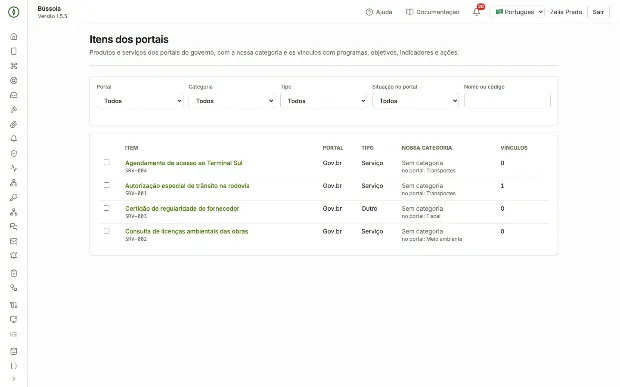The width and height of the screenshot is (620, 387).
Task: Open the Categoria filter dropdown
Action: pos(232,101)
